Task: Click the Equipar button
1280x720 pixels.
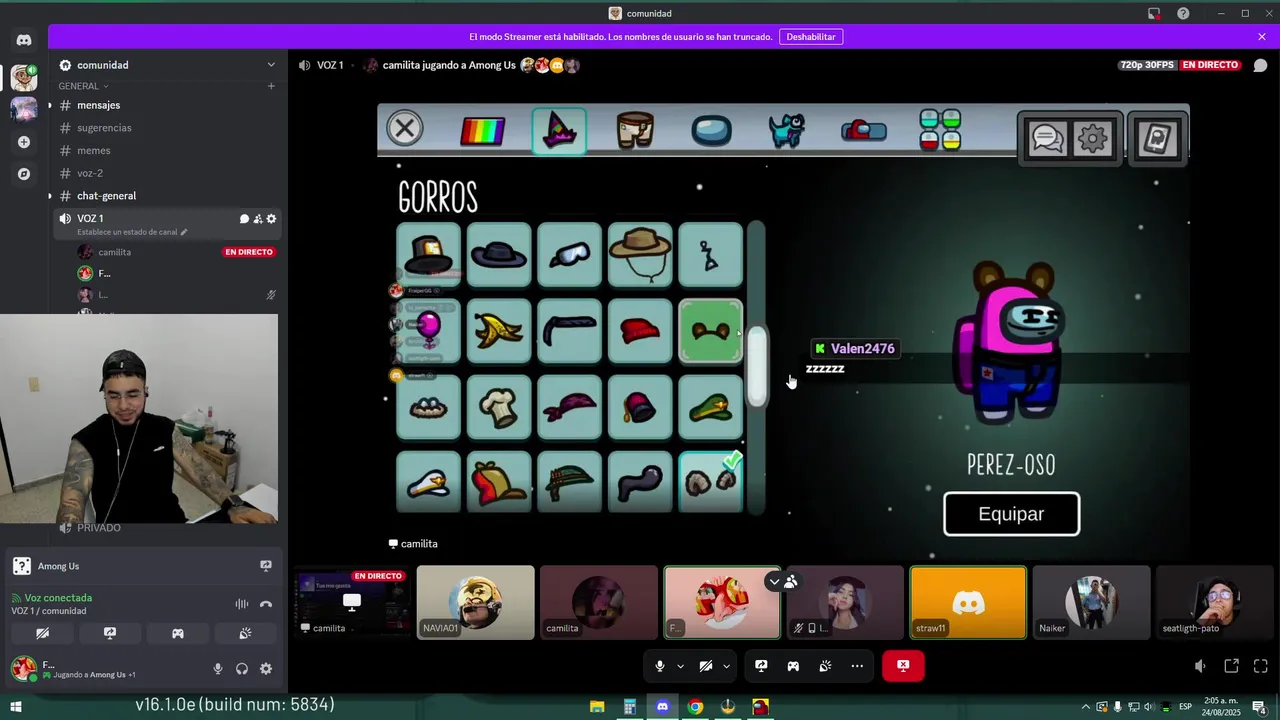Action: coord(1011,514)
